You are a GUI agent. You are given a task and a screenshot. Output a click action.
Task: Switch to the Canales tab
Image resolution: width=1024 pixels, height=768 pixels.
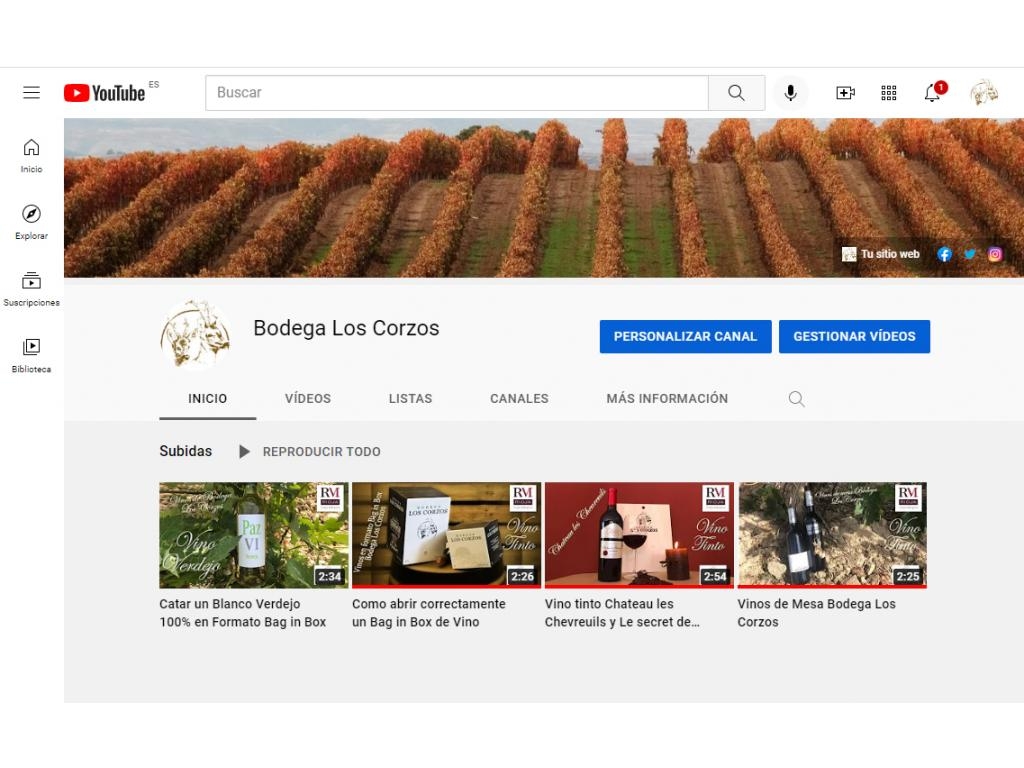click(x=519, y=398)
